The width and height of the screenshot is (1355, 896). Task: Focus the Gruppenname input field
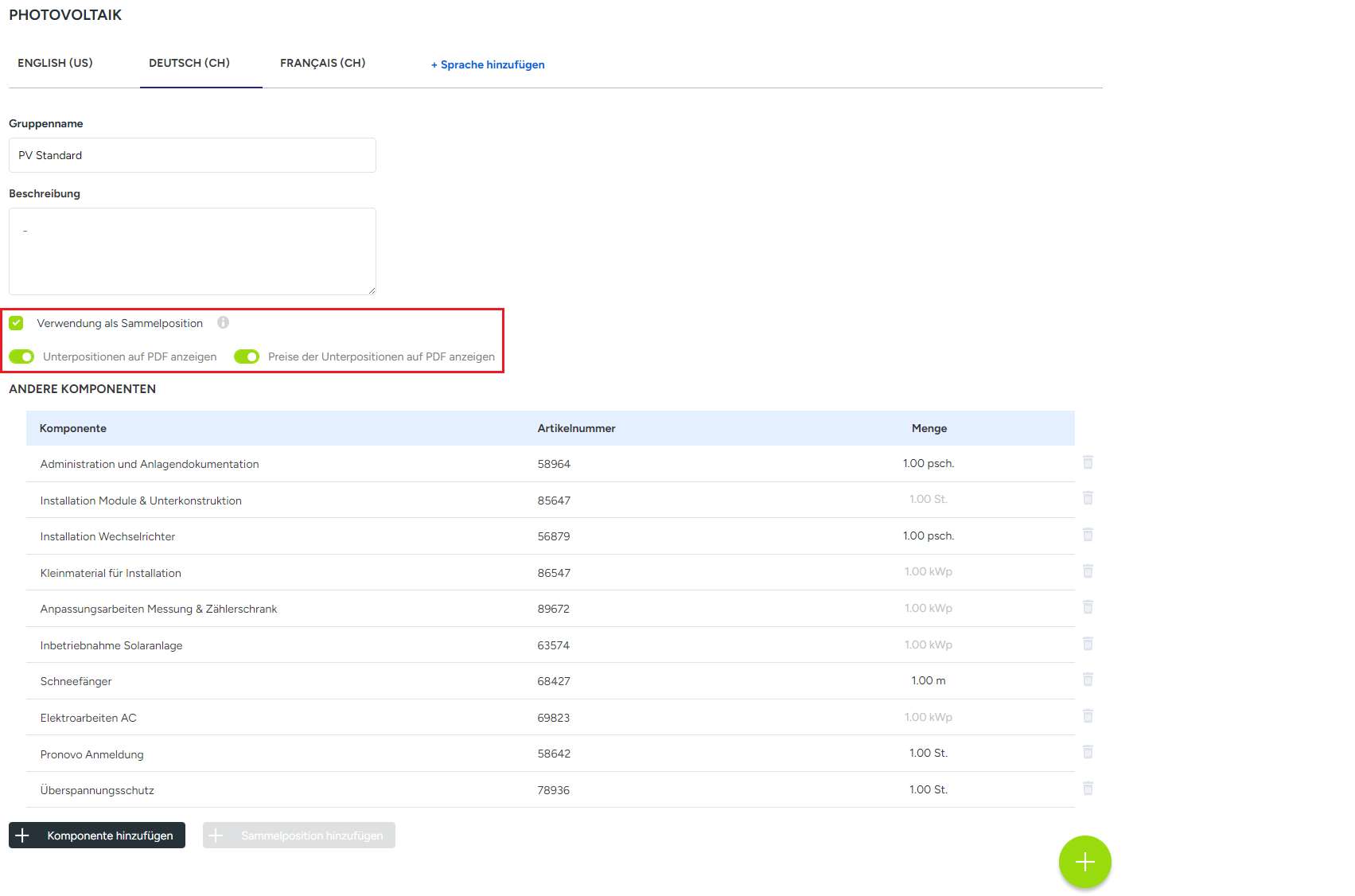tap(192, 155)
